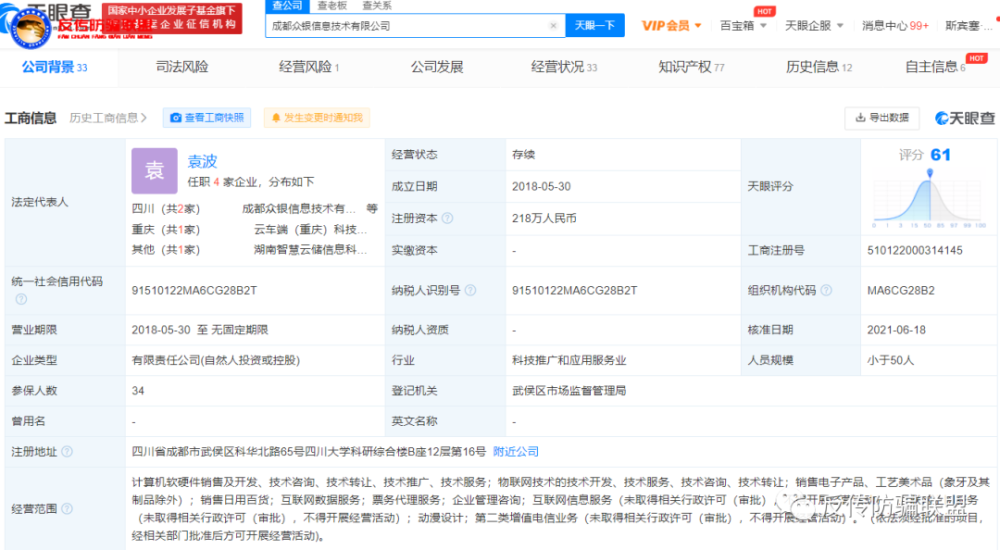Click the company name search input field
Viewport: 1000px width, 550px height.
(x=407, y=26)
